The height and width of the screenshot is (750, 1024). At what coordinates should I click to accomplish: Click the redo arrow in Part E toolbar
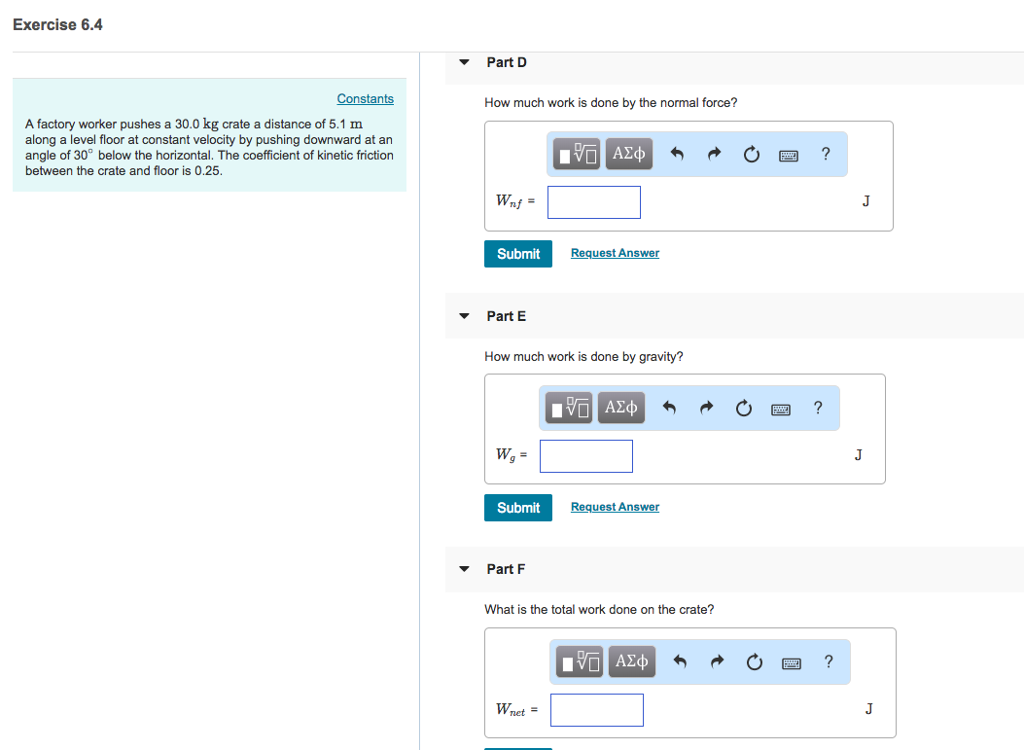click(706, 407)
